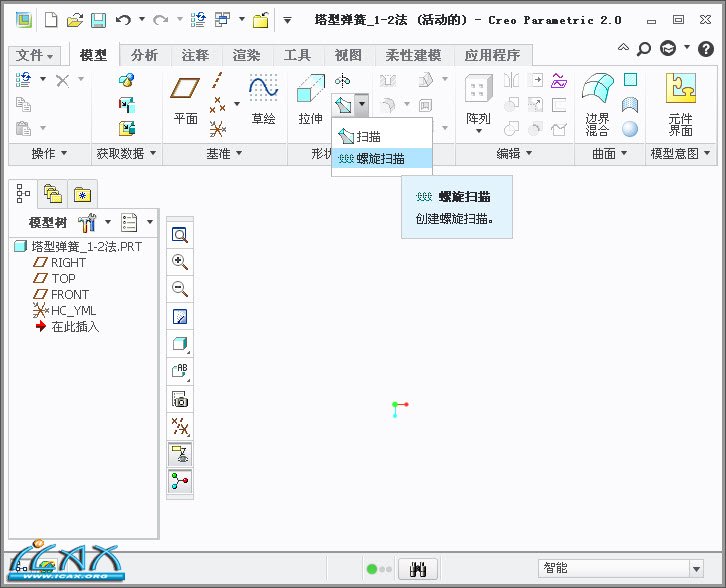This screenshot has width=726, height=588.
Task: Start a Sketch (草绘) feature
Action: click(263, 100)
